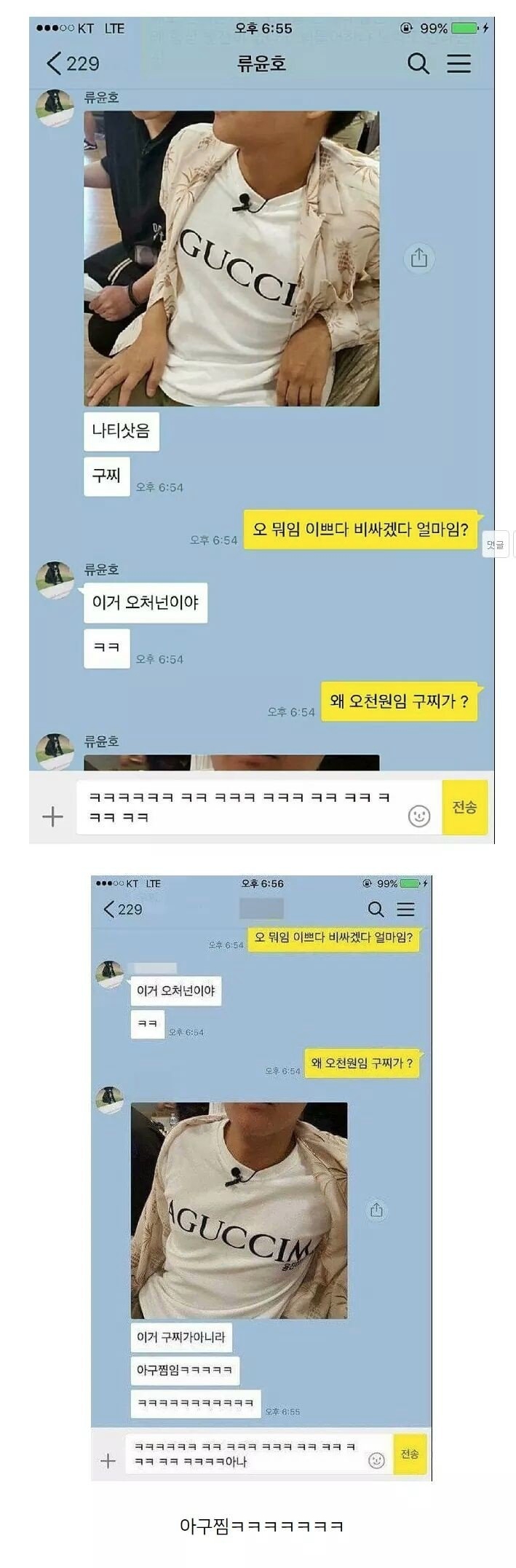Open the AGUCCIM t-shirt photo
This screenshot has width=516, height=1568.
tap(239, 1210)
